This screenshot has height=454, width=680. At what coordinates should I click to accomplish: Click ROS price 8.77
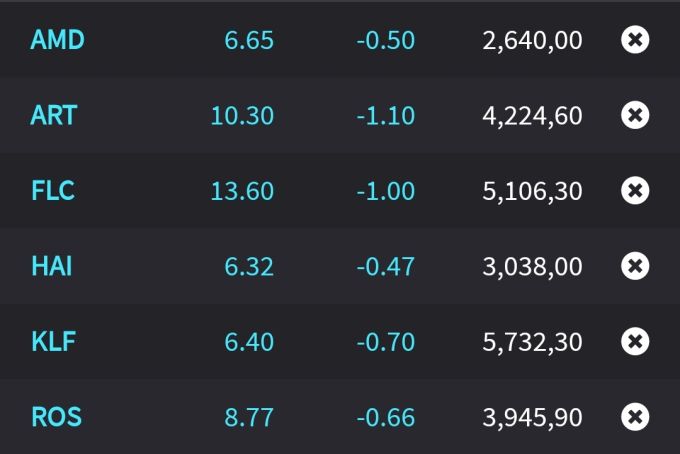249,417
